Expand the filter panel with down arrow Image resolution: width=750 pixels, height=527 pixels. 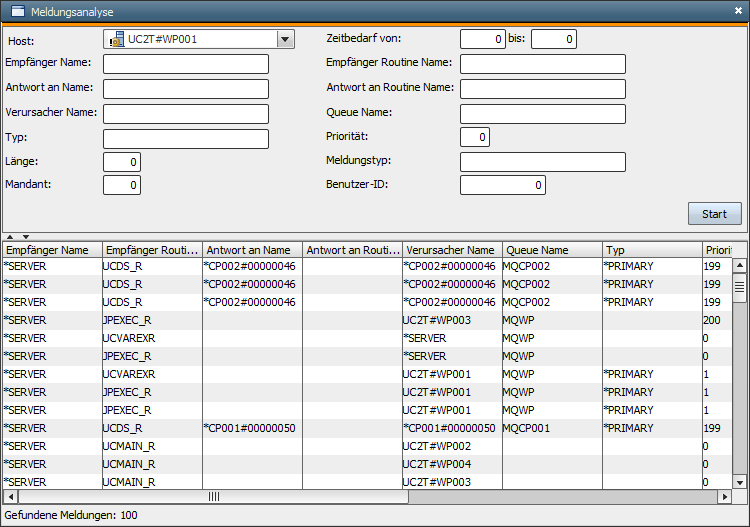(x=26, y=236)
